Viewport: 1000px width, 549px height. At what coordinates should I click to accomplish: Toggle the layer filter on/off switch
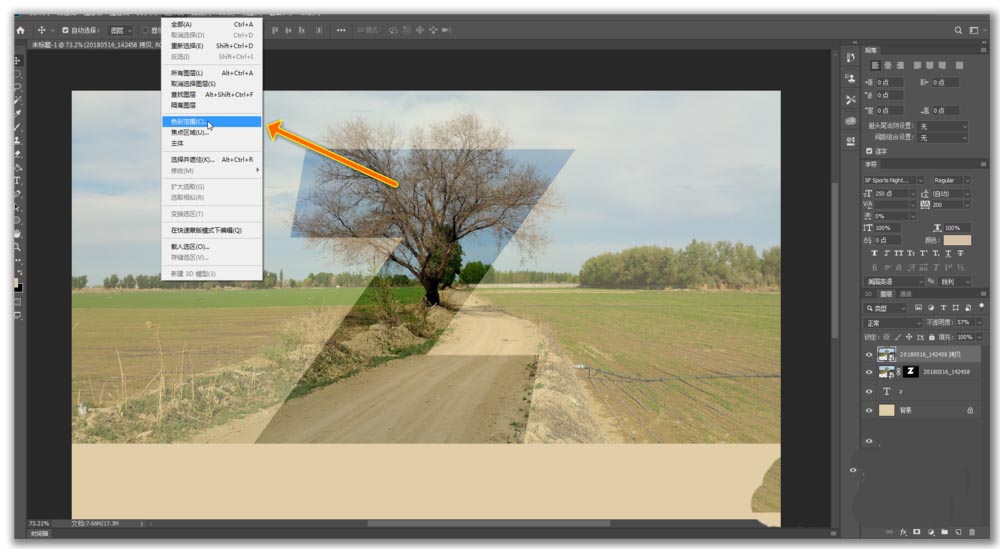981,307
